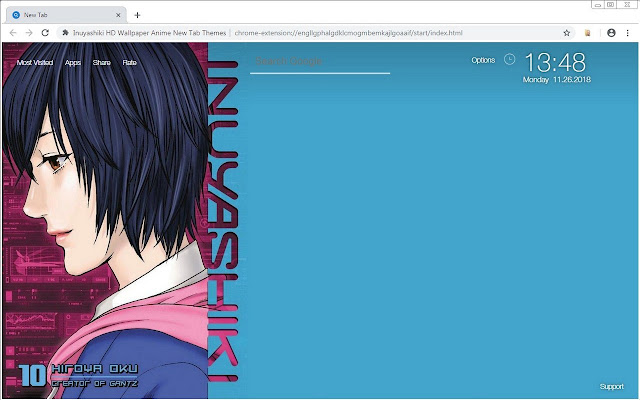Click the Rate link

pos(129,62)
